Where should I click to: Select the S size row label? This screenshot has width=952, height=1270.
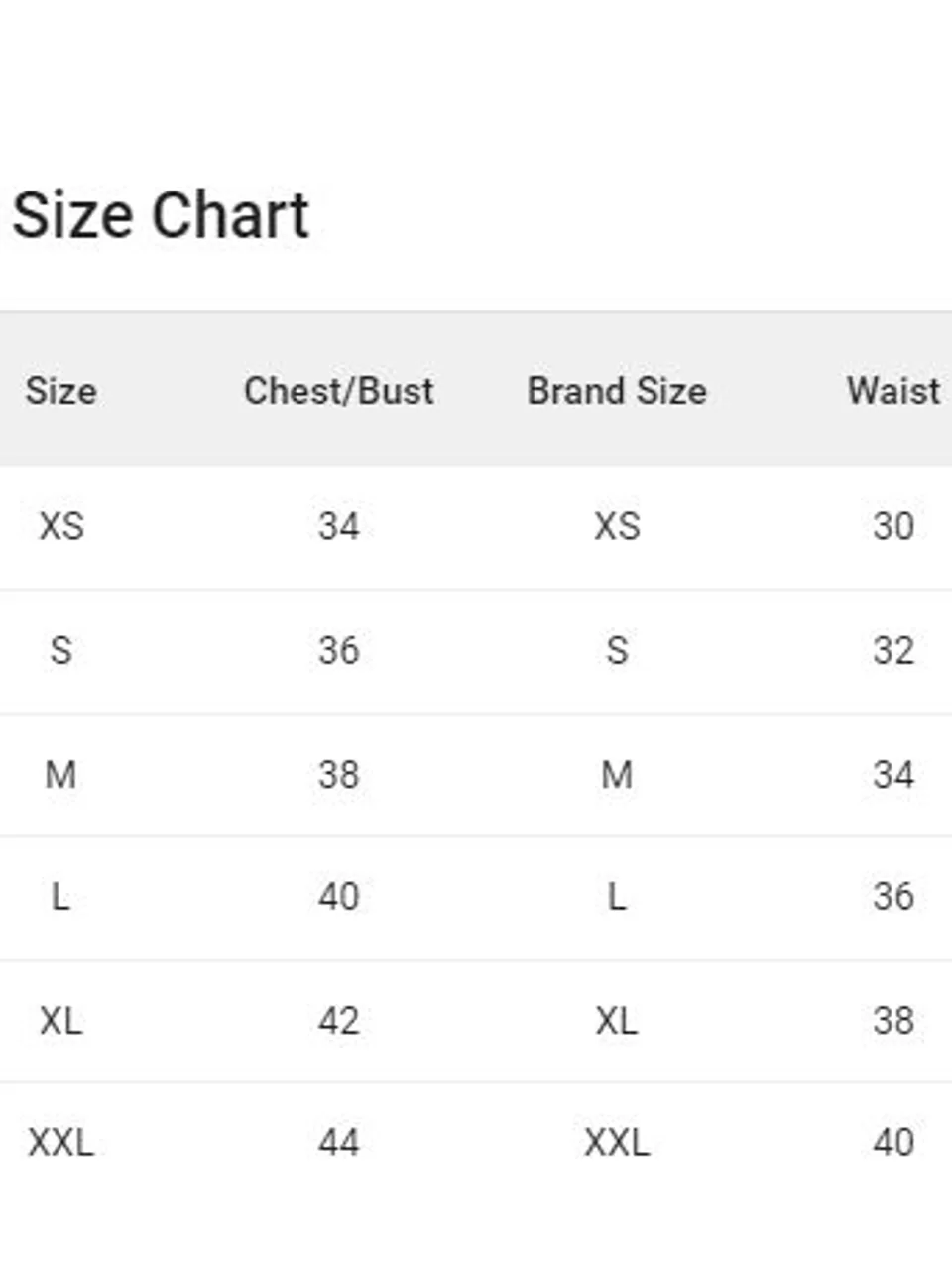tap(61, 651)
